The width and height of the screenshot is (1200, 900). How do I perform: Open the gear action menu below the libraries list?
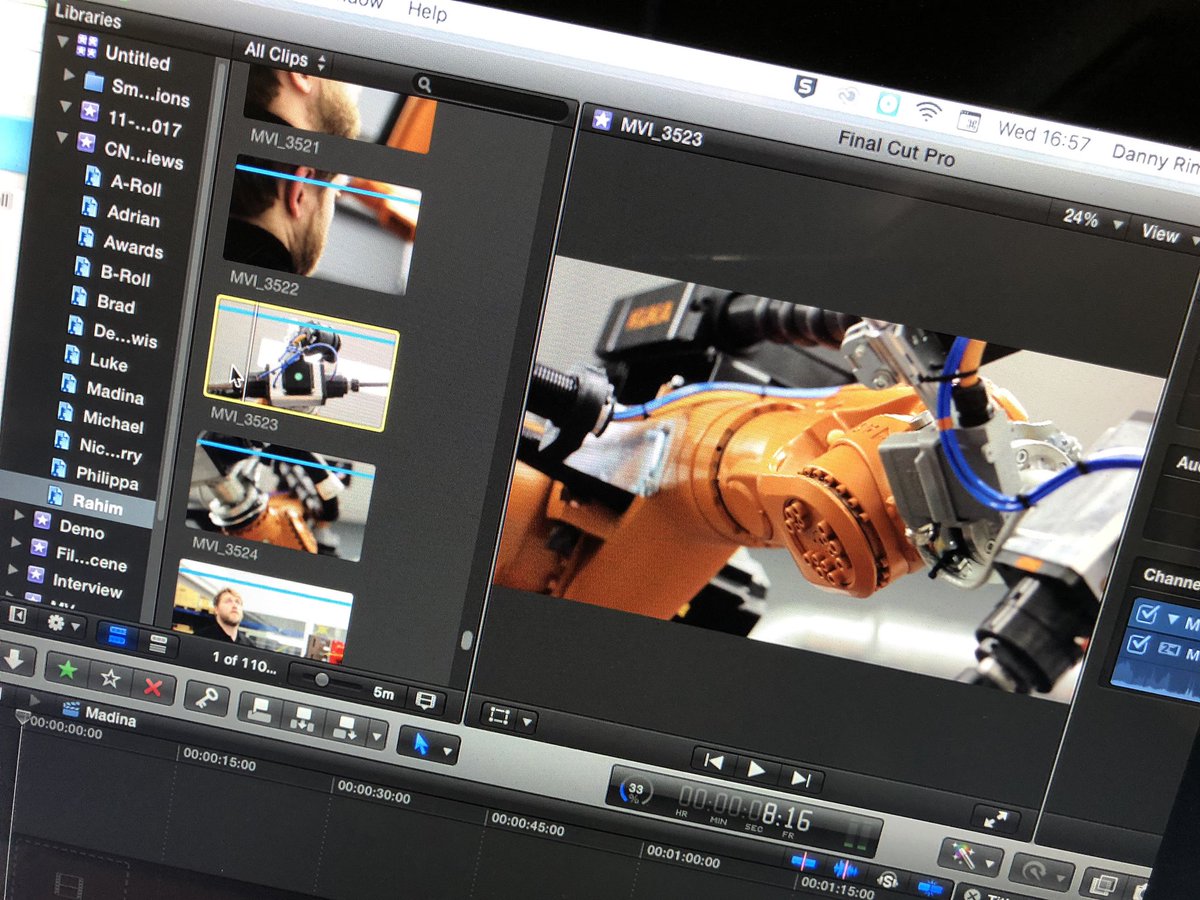coord(61,623)
